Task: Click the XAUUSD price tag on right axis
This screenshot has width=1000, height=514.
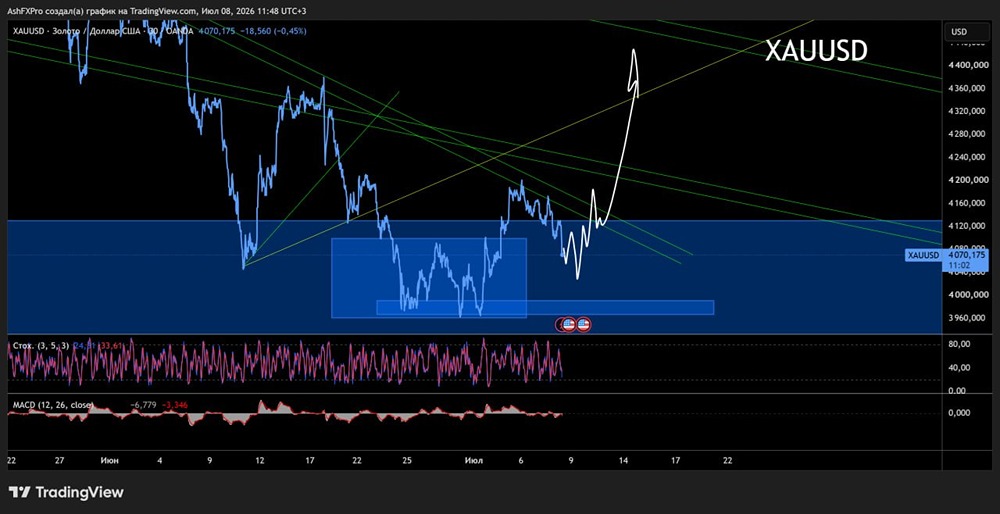Action: point(923,256)
